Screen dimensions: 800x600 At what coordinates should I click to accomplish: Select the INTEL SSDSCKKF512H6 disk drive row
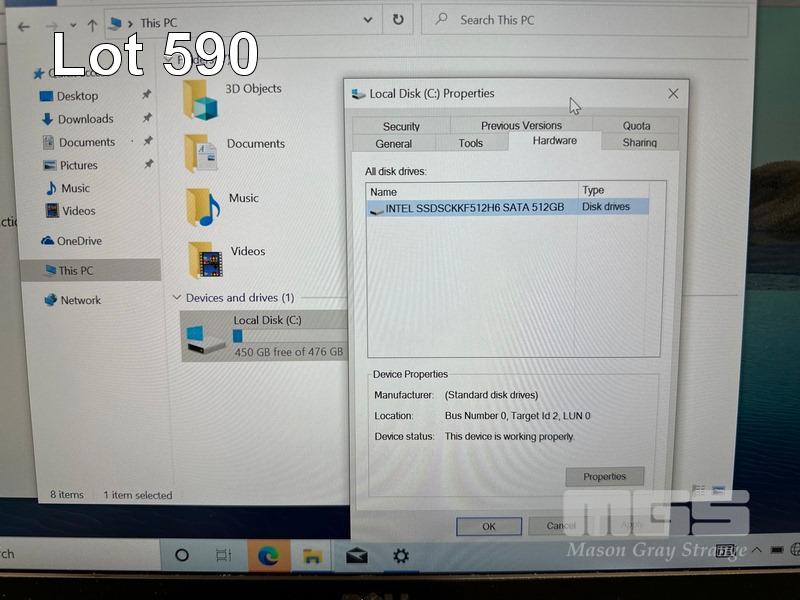pos(474,208)
